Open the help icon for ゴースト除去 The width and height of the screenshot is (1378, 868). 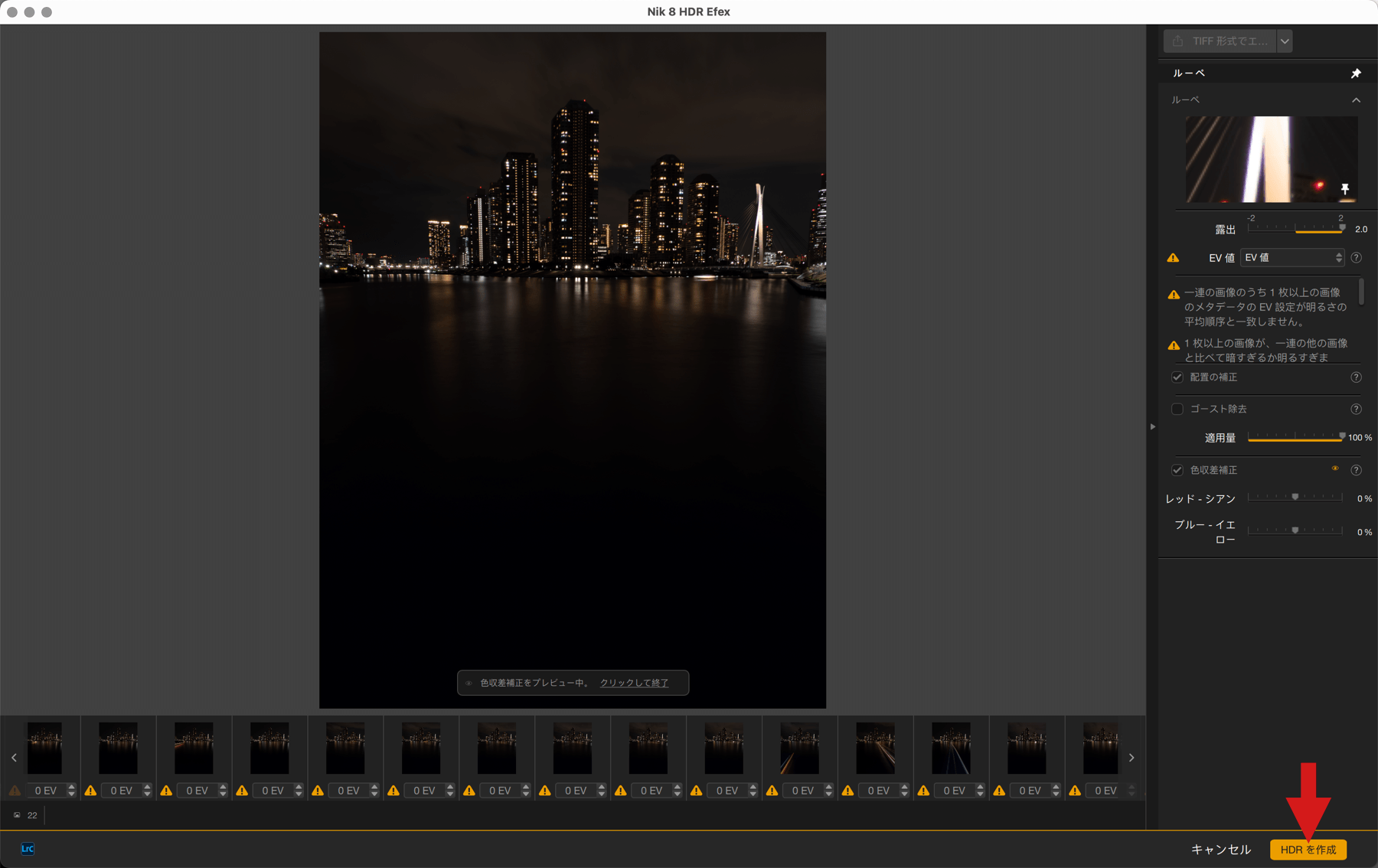point(1356,410)
